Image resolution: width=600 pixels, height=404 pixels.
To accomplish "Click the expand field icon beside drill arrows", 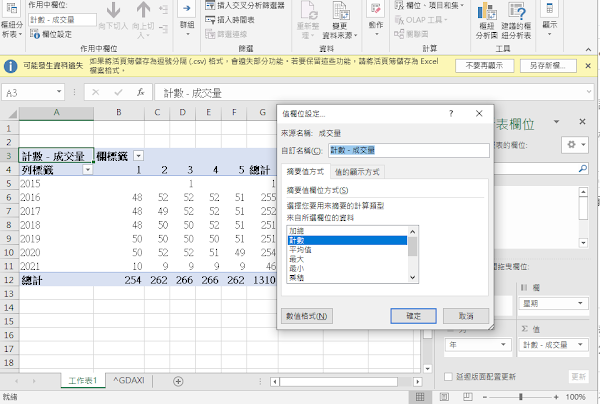I will (x=163, y=10).
